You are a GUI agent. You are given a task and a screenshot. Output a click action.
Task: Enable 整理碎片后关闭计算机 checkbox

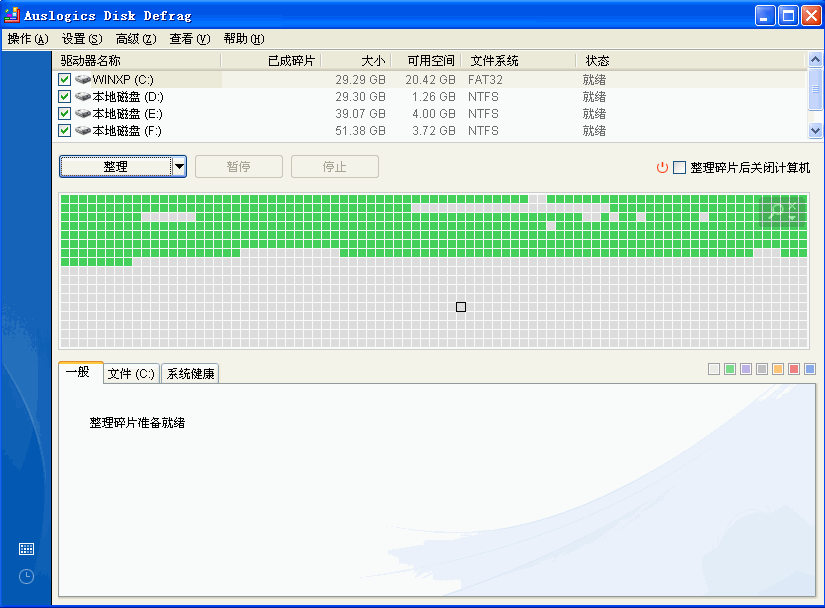pyautogui.click(x=679, y=167)
